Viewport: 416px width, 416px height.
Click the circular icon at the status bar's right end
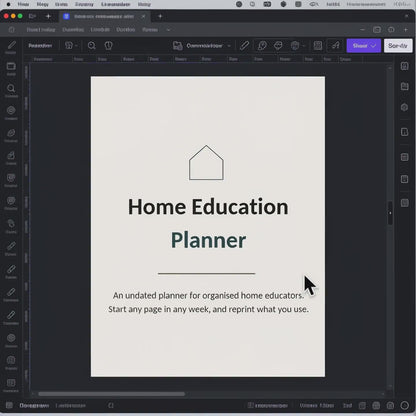pos(404,405)
